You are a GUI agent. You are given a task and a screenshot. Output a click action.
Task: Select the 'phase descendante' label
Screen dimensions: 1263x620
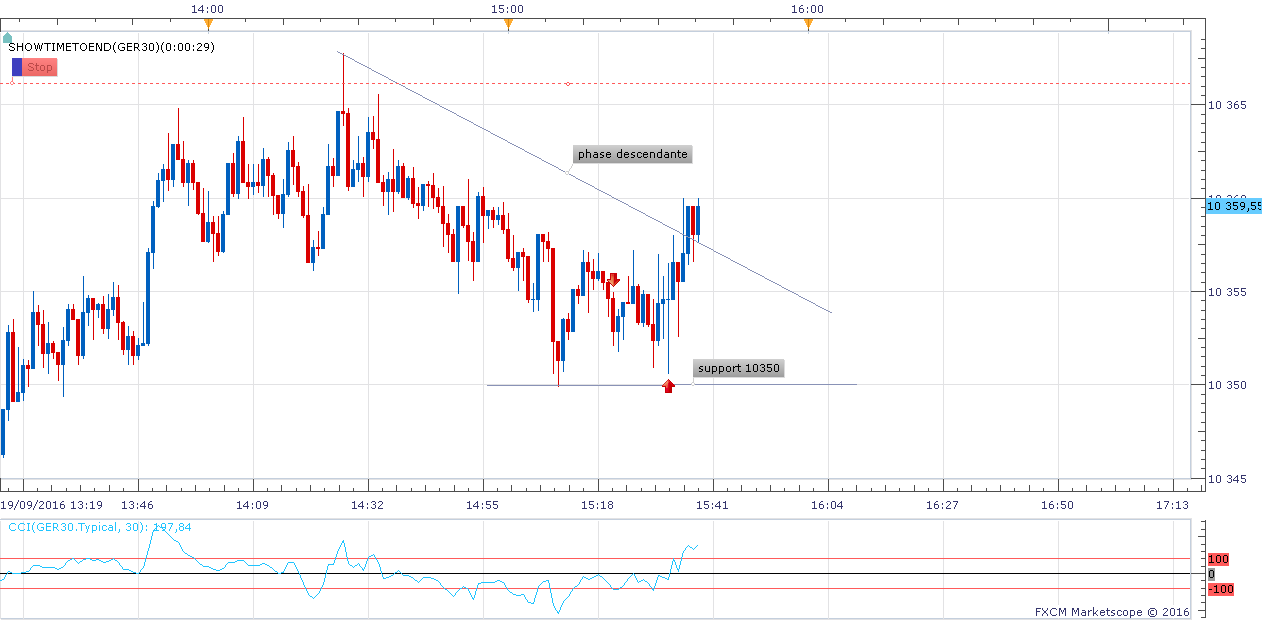[x=633, y=154]
